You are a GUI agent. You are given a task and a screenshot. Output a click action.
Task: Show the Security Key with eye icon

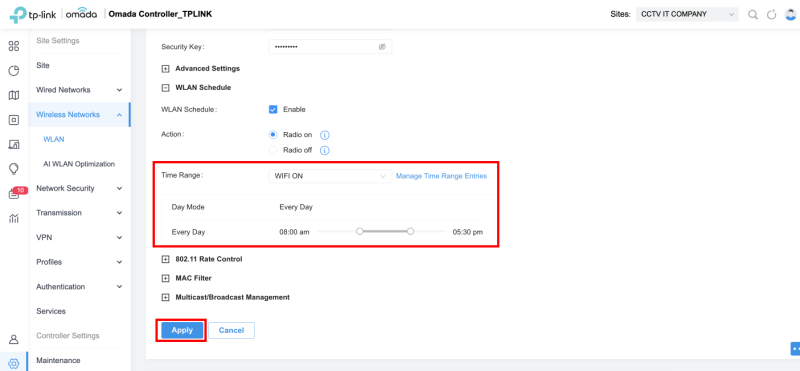[382, 46]
